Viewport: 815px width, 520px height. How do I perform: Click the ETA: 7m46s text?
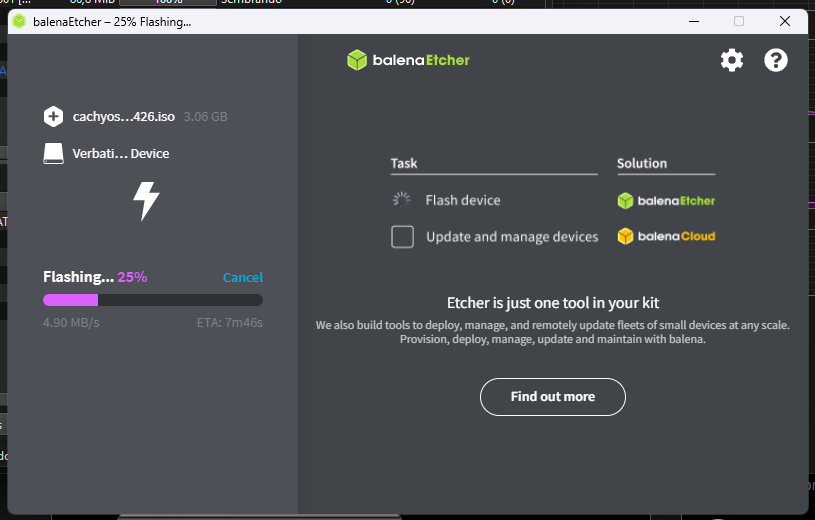pos(230,322)
